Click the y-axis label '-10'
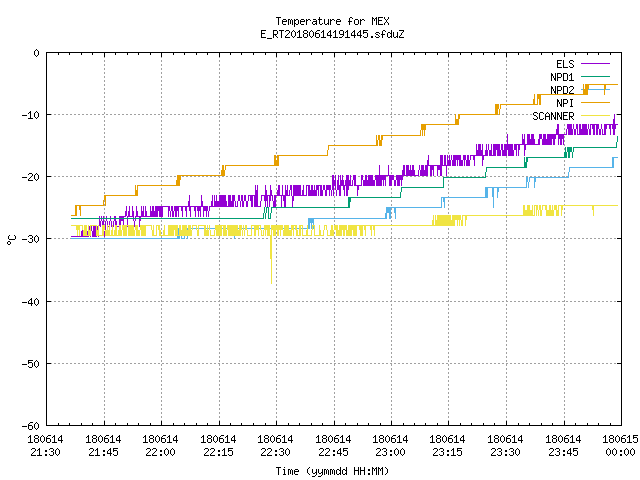Image resolution: width=640 pixels, height=480 pixels. (x=31, y=115)
